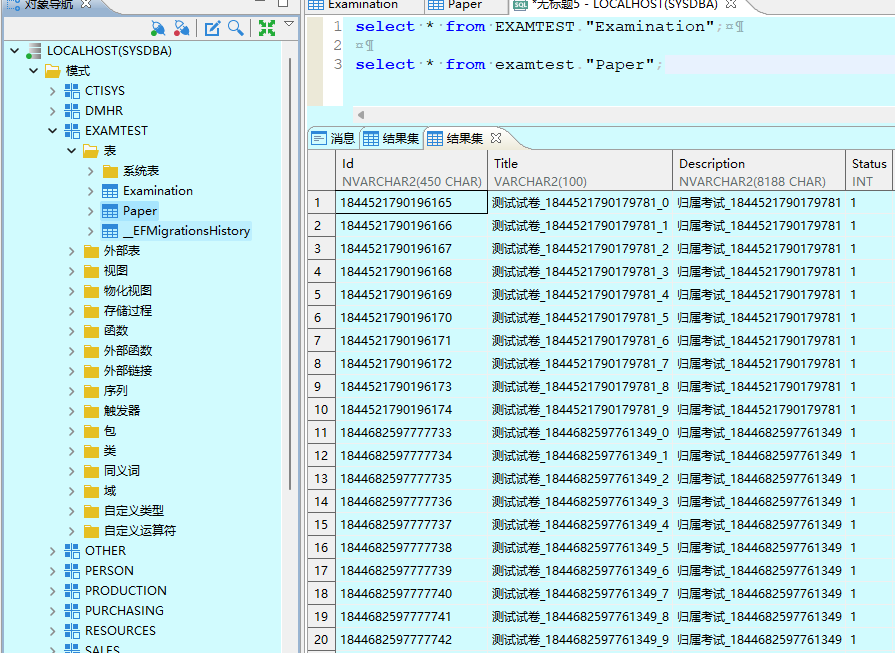Click the Description column header
The height and width of the screenshot is (653, 895).
[759, 170]
